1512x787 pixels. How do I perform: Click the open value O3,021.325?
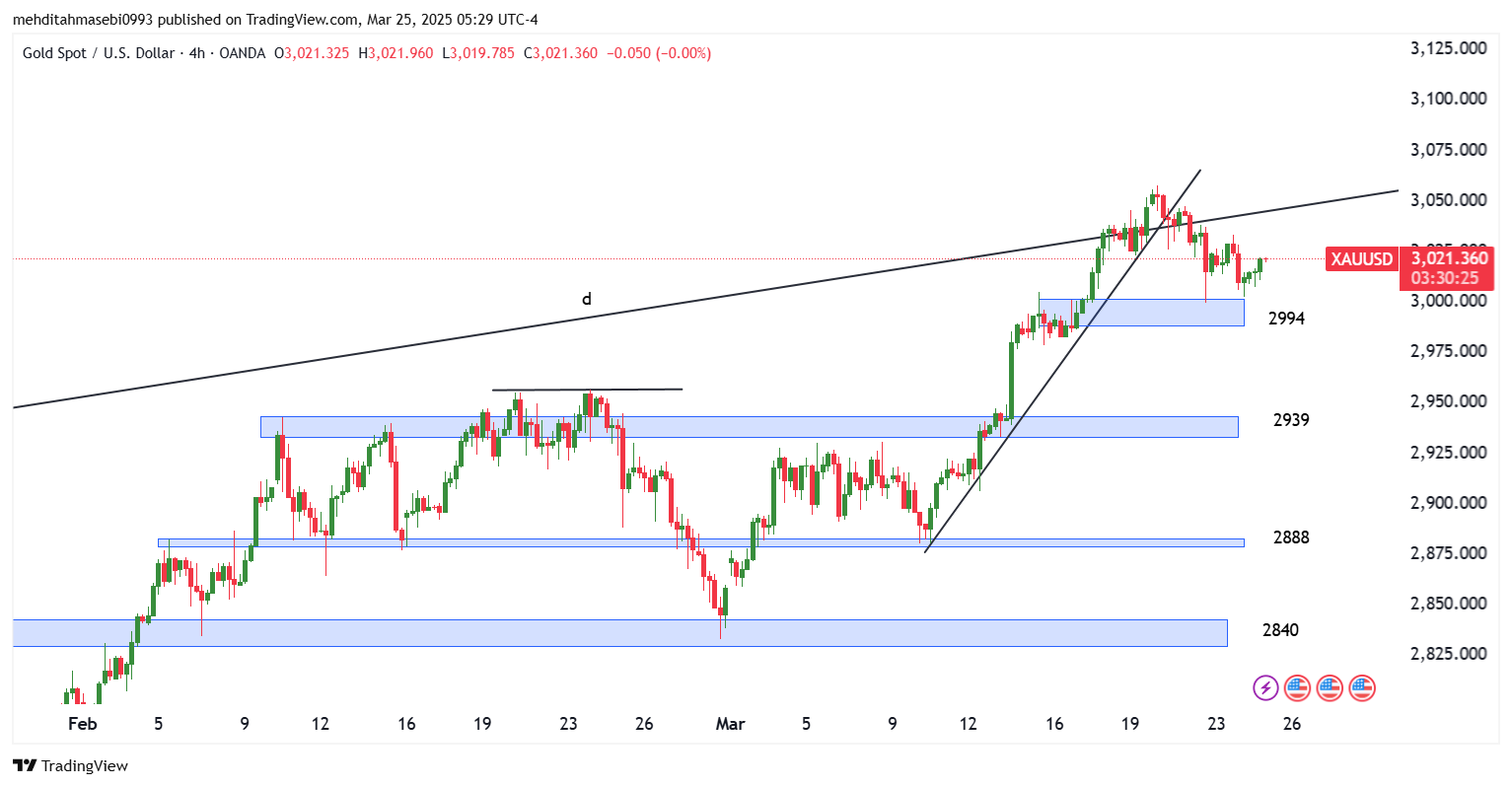coord(311,53)
